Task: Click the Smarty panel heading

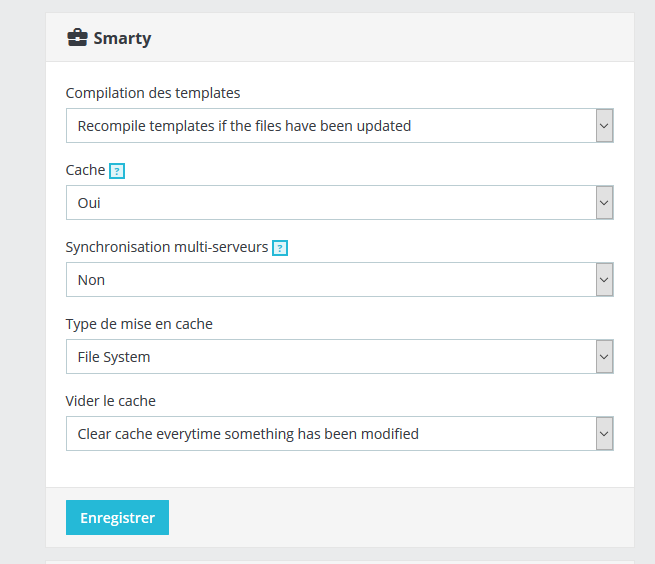Action: pyautogui.click(x=122, y=38)
